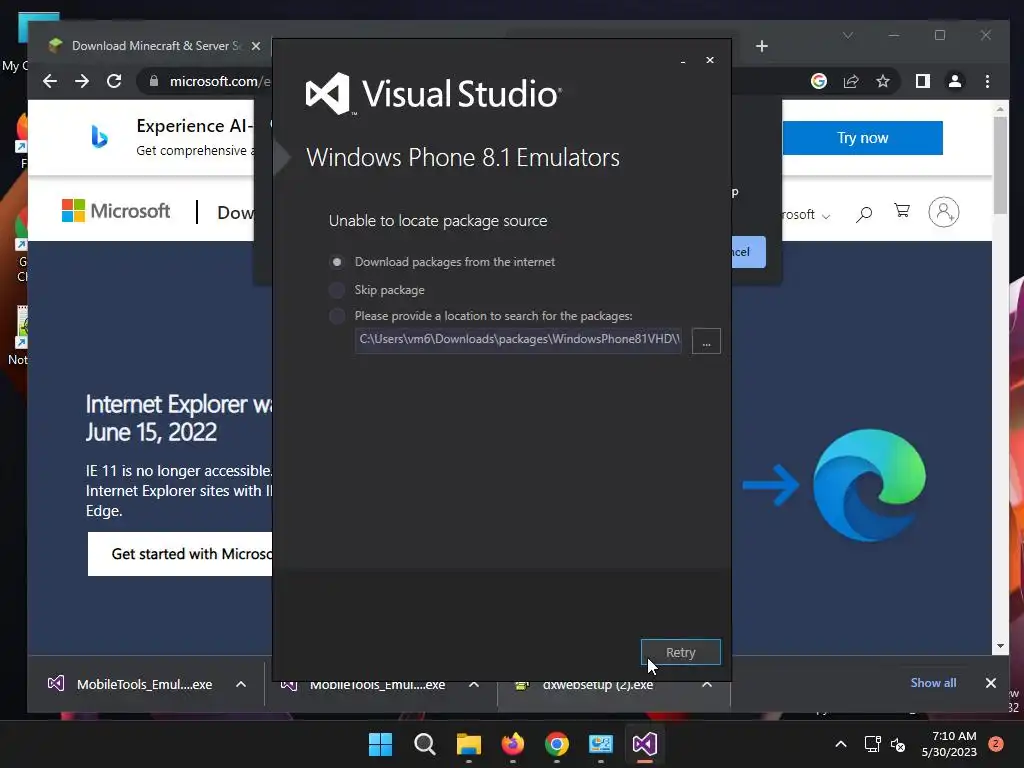Click the Microsoft Edge logo image
This screenshot has width=1024, height=768.
tap(869, 485)
